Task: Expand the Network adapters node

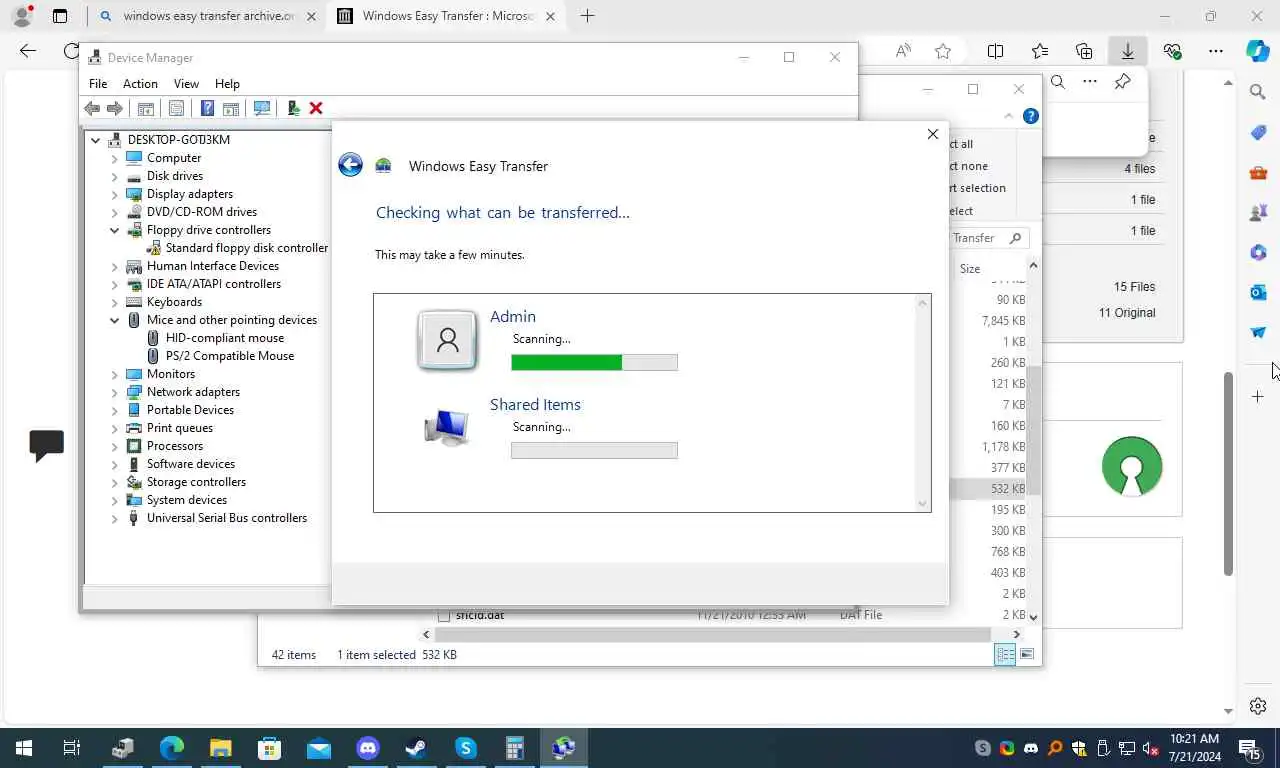Action: point(115,392)
